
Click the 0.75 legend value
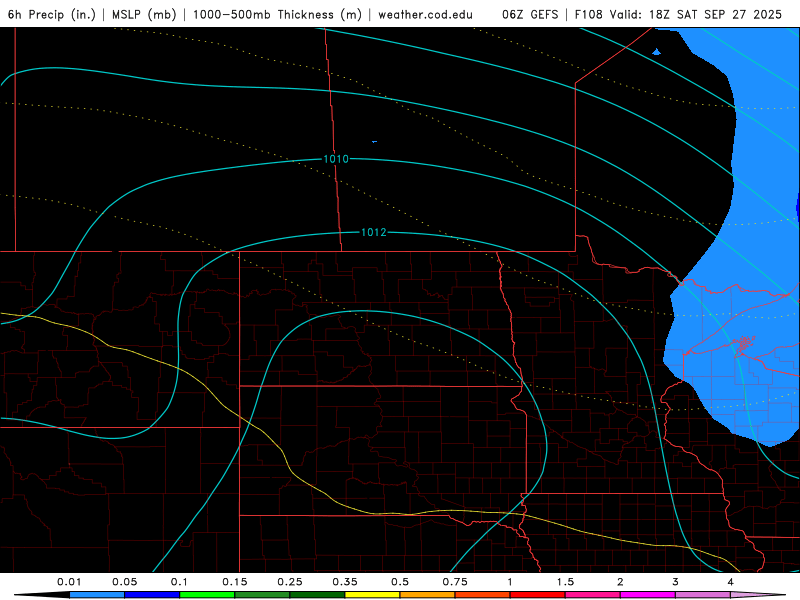pos(455,582)
